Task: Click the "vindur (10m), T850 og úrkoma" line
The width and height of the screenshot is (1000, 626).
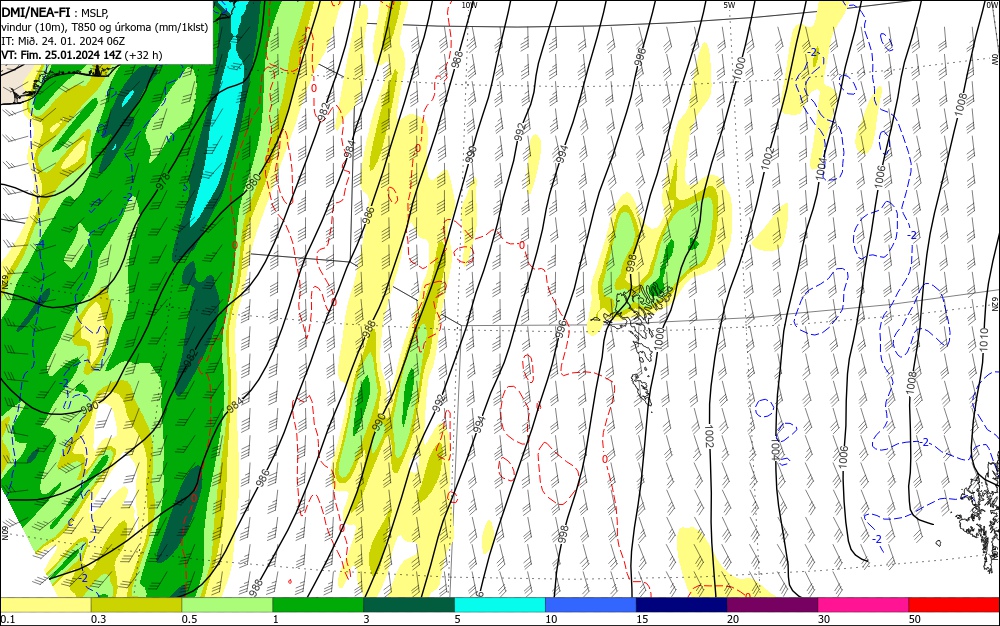Action: point(105,26)
